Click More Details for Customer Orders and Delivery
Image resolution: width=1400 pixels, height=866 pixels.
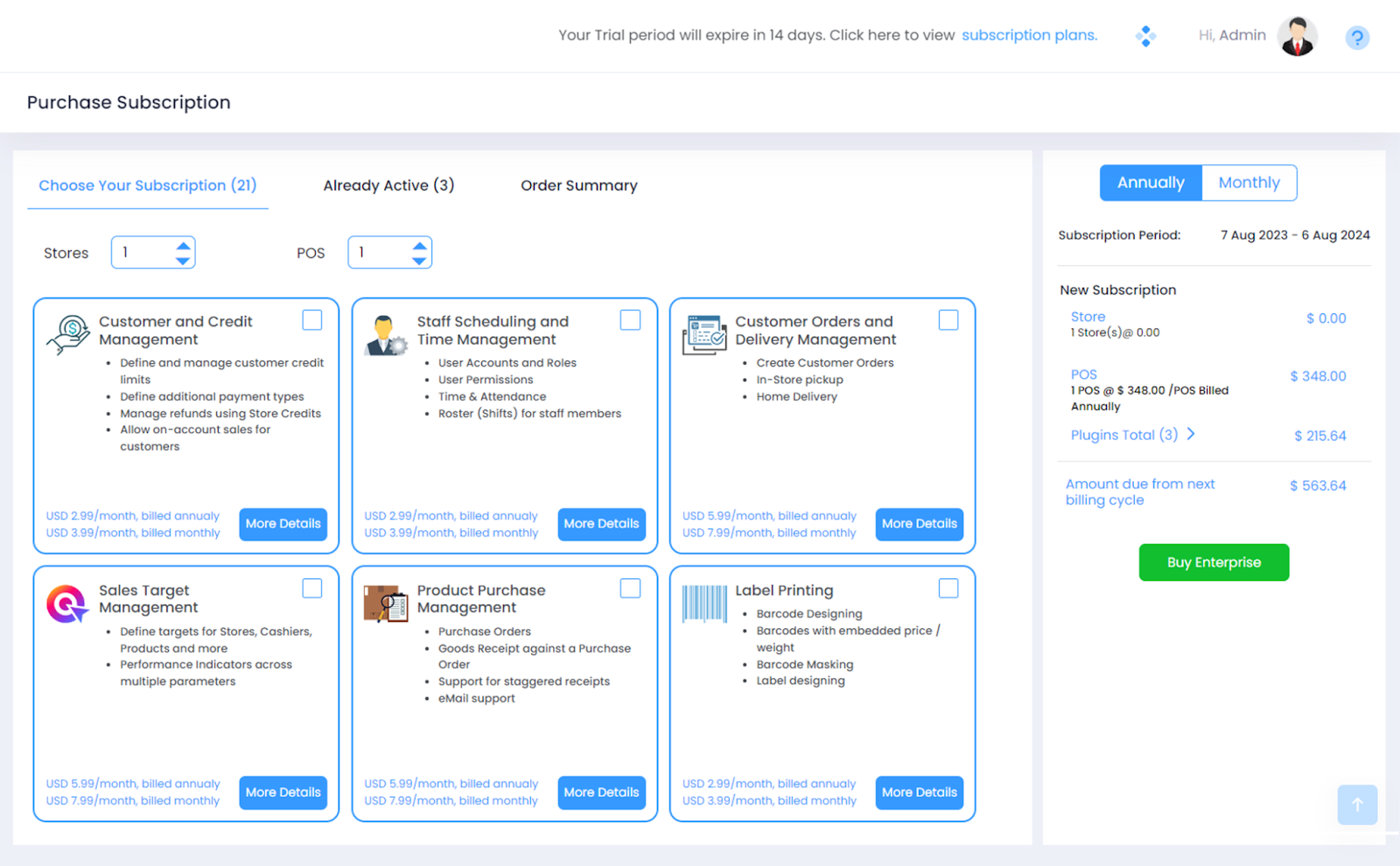pos(919,524)
